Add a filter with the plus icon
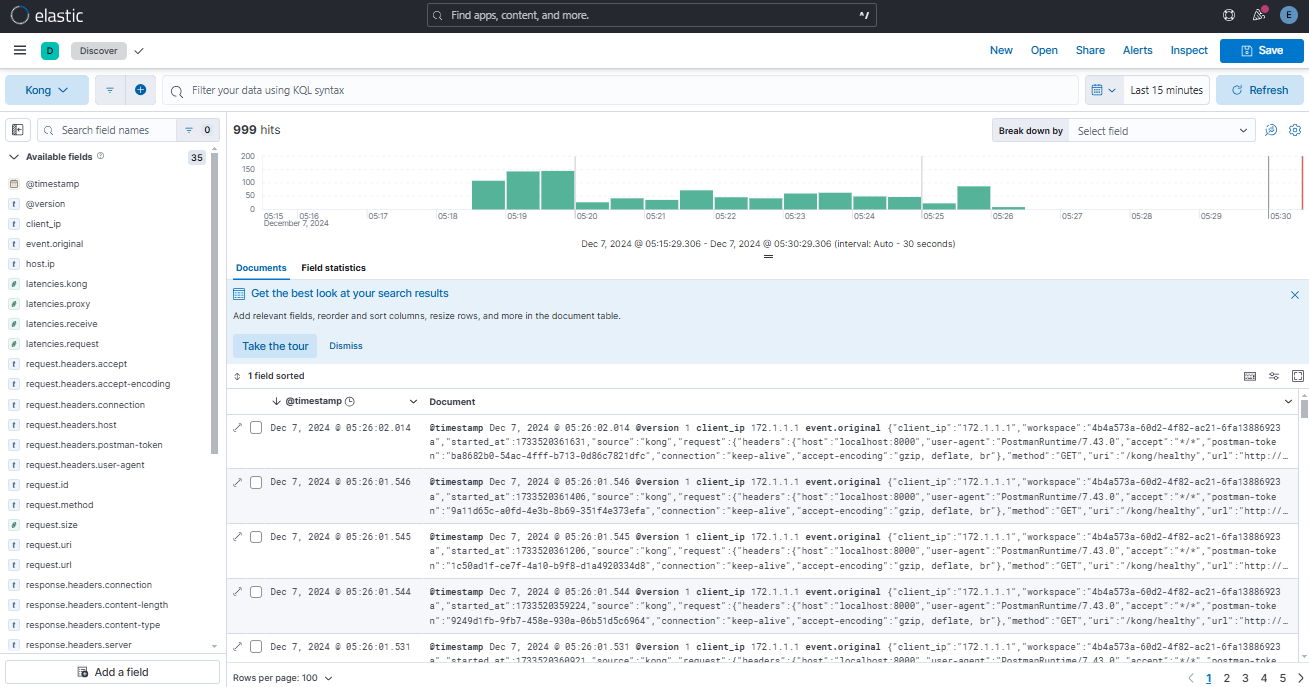This screenshot has width=1309, height=687. (x=140, y=90)
